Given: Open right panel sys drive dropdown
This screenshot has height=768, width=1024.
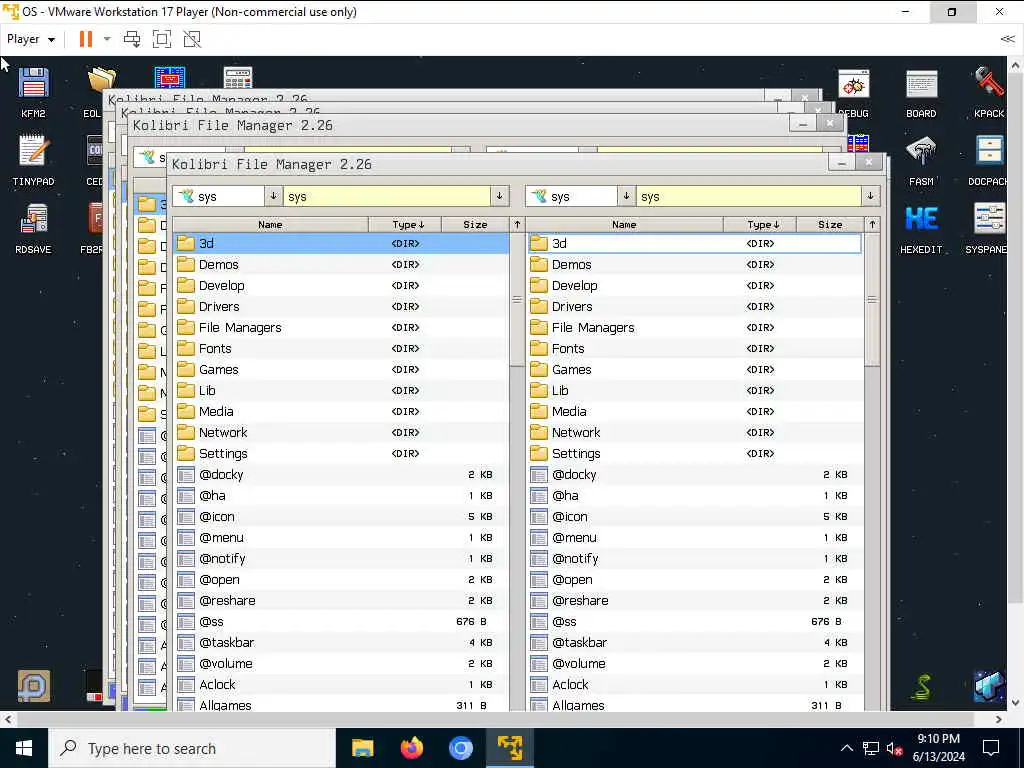Looking at the screenshot, I should (x=626, y=196).
